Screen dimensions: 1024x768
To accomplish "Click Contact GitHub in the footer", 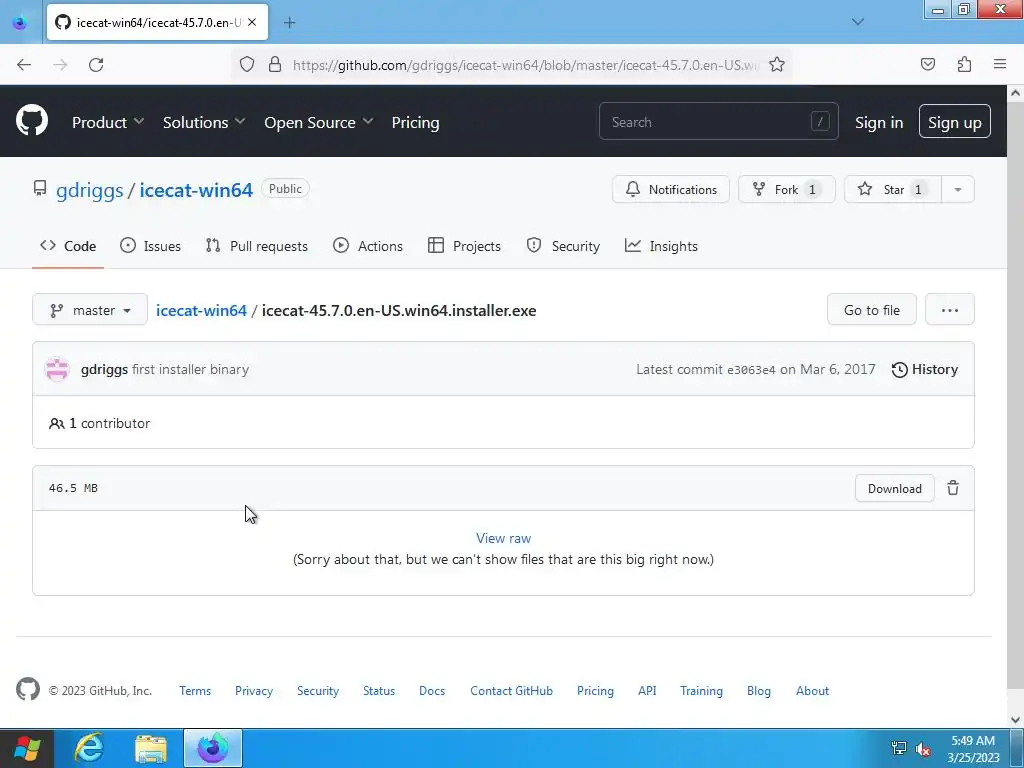I will [511, 690].
